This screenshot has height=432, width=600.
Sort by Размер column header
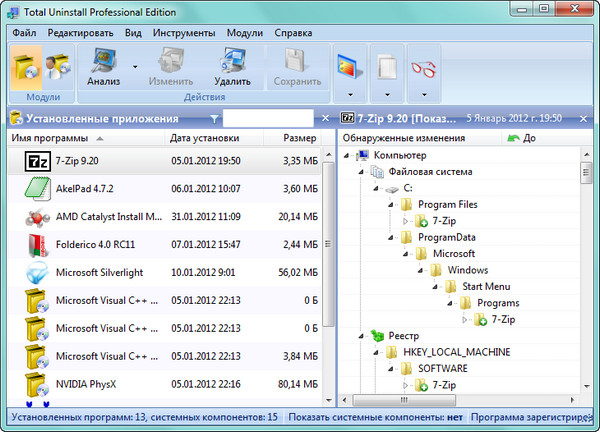(x=299, y=138)
